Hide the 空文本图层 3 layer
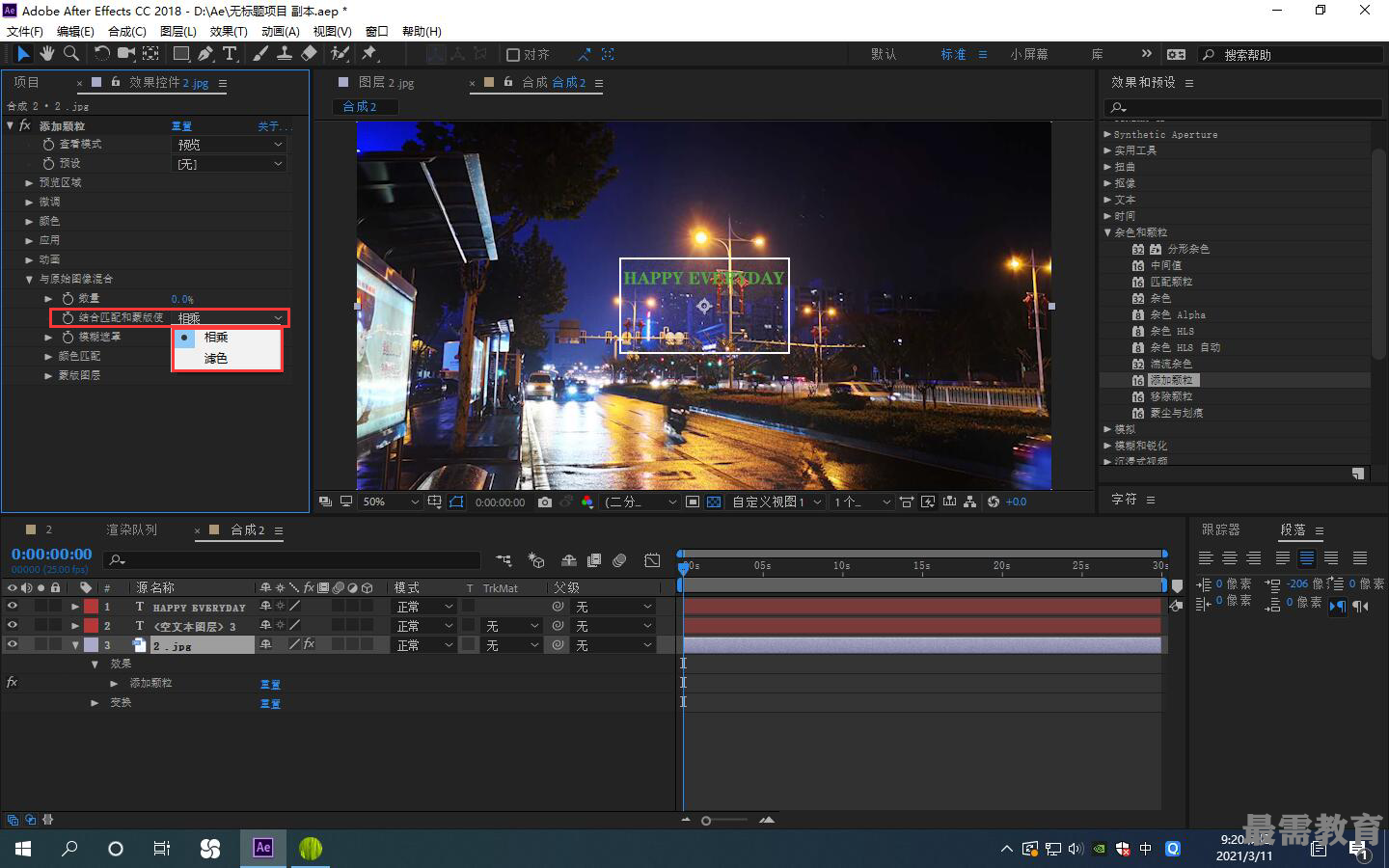The height and width of the screenshot is (868, 1389). (x=13, y=626)
